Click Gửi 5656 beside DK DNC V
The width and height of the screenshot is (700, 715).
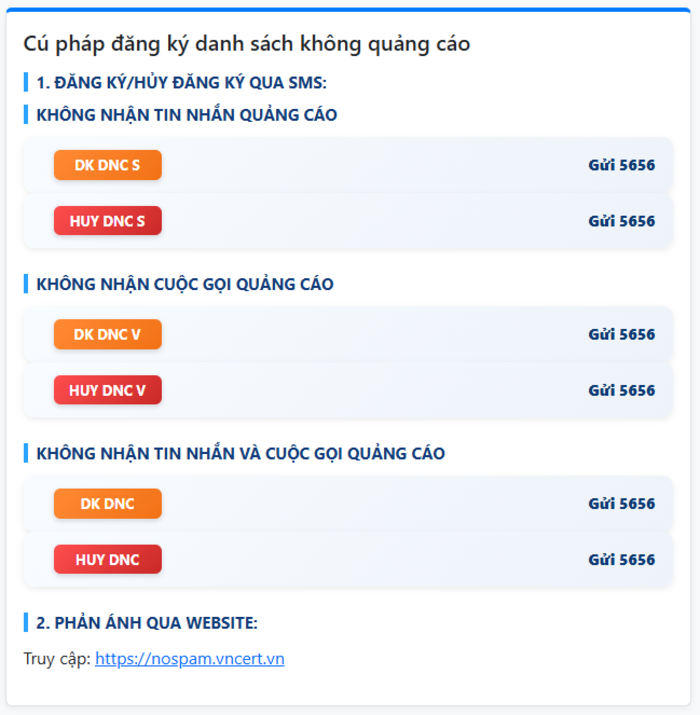click(x=621, y=334)
